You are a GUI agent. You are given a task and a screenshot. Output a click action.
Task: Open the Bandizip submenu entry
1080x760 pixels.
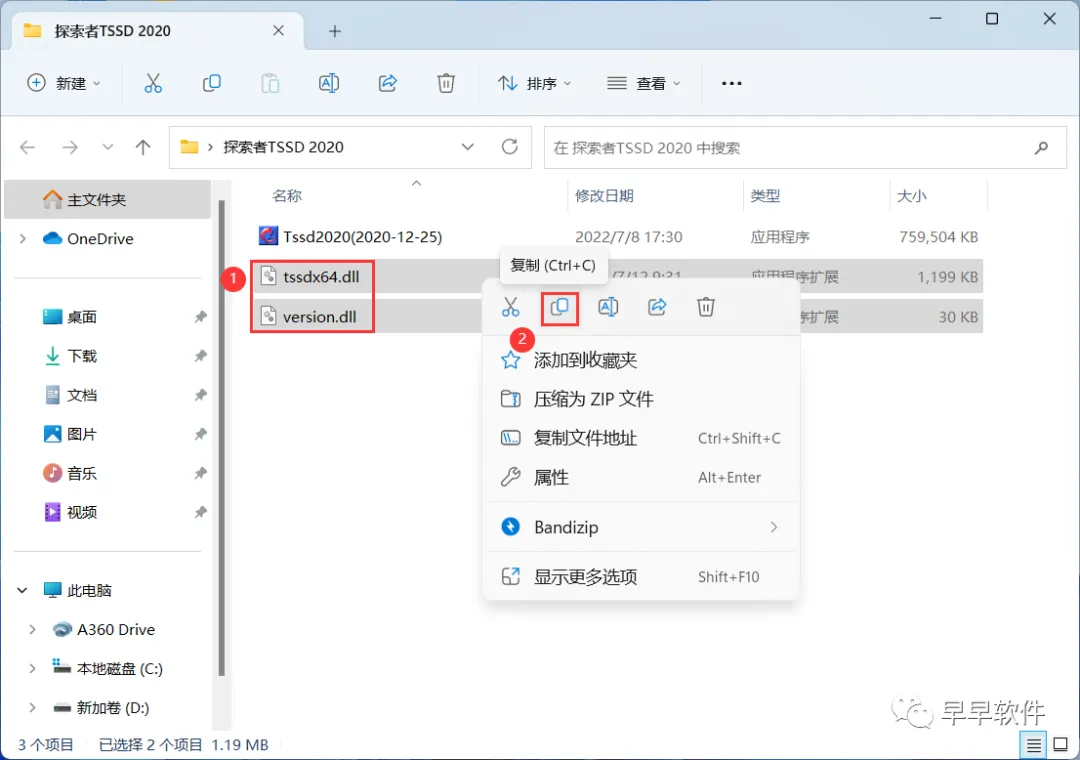[x=641, y=527]
